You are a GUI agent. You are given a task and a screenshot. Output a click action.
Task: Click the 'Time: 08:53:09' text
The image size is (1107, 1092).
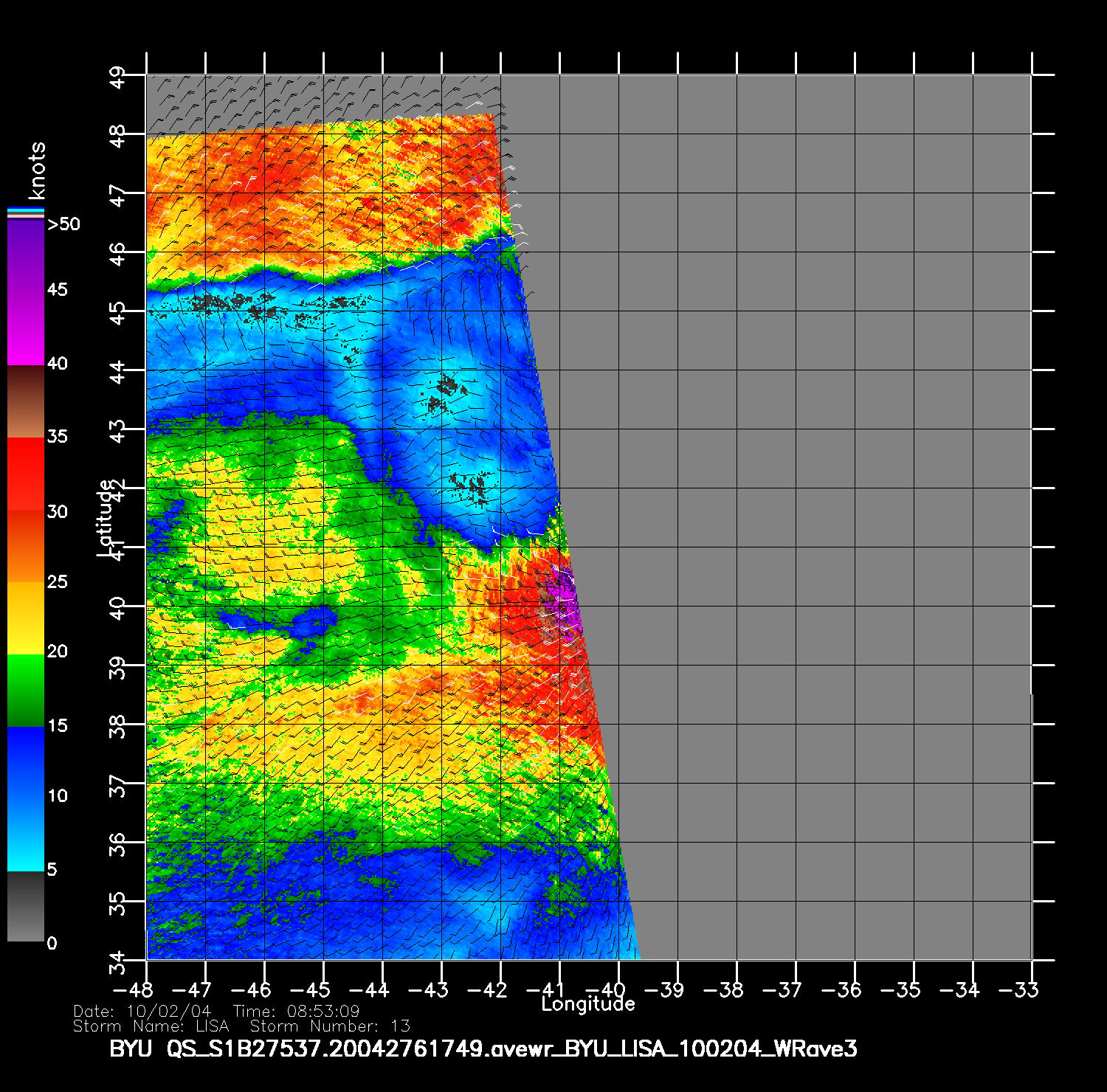click(296, 1011)
